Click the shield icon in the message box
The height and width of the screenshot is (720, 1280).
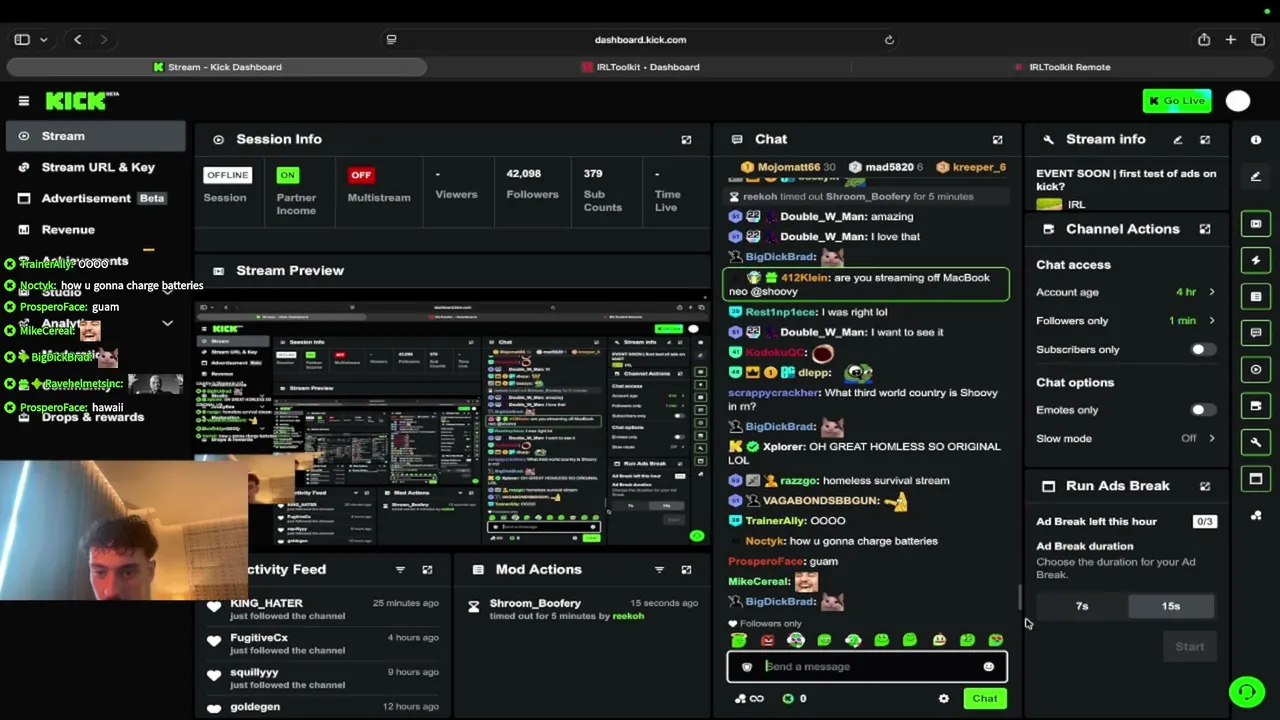pyautogui.click(x=746, y=667)
